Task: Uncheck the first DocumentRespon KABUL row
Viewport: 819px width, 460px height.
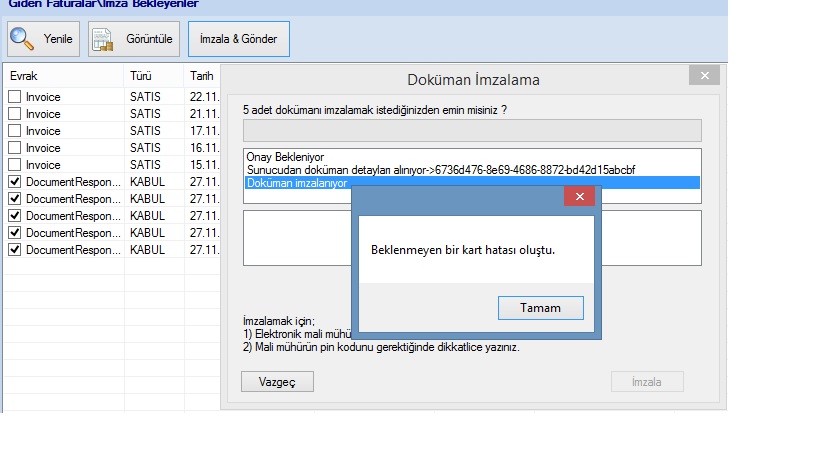Action: 14,182
